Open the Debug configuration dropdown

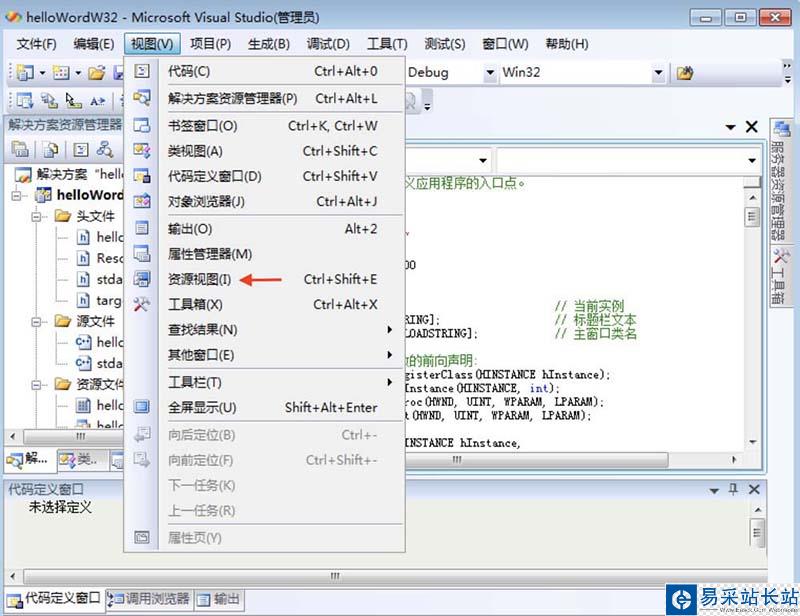pyautogui.click(x=489, y=73)
